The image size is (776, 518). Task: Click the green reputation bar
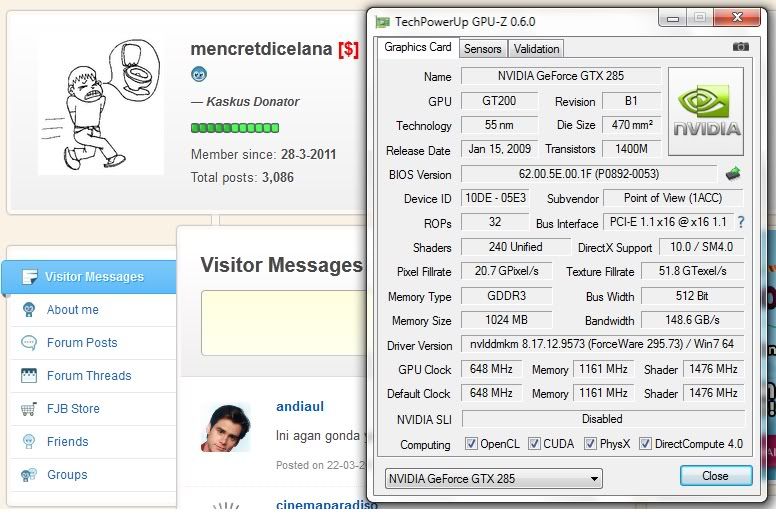click(235, 128)
